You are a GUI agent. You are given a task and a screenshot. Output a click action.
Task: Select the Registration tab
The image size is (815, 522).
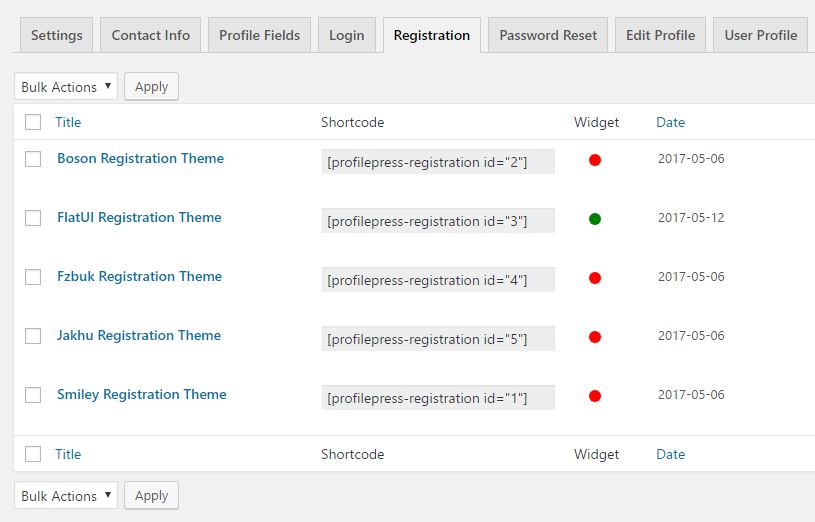[432, 35]
